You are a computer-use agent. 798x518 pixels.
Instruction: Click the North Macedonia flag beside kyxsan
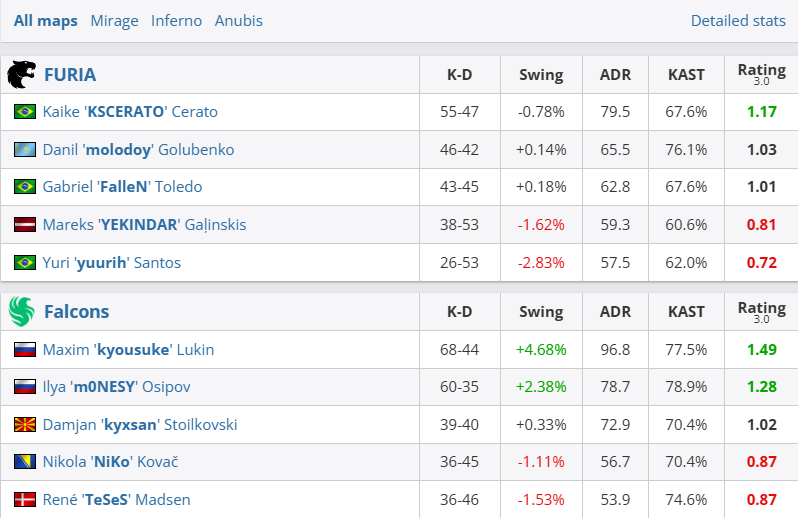[x=25, y=425]
